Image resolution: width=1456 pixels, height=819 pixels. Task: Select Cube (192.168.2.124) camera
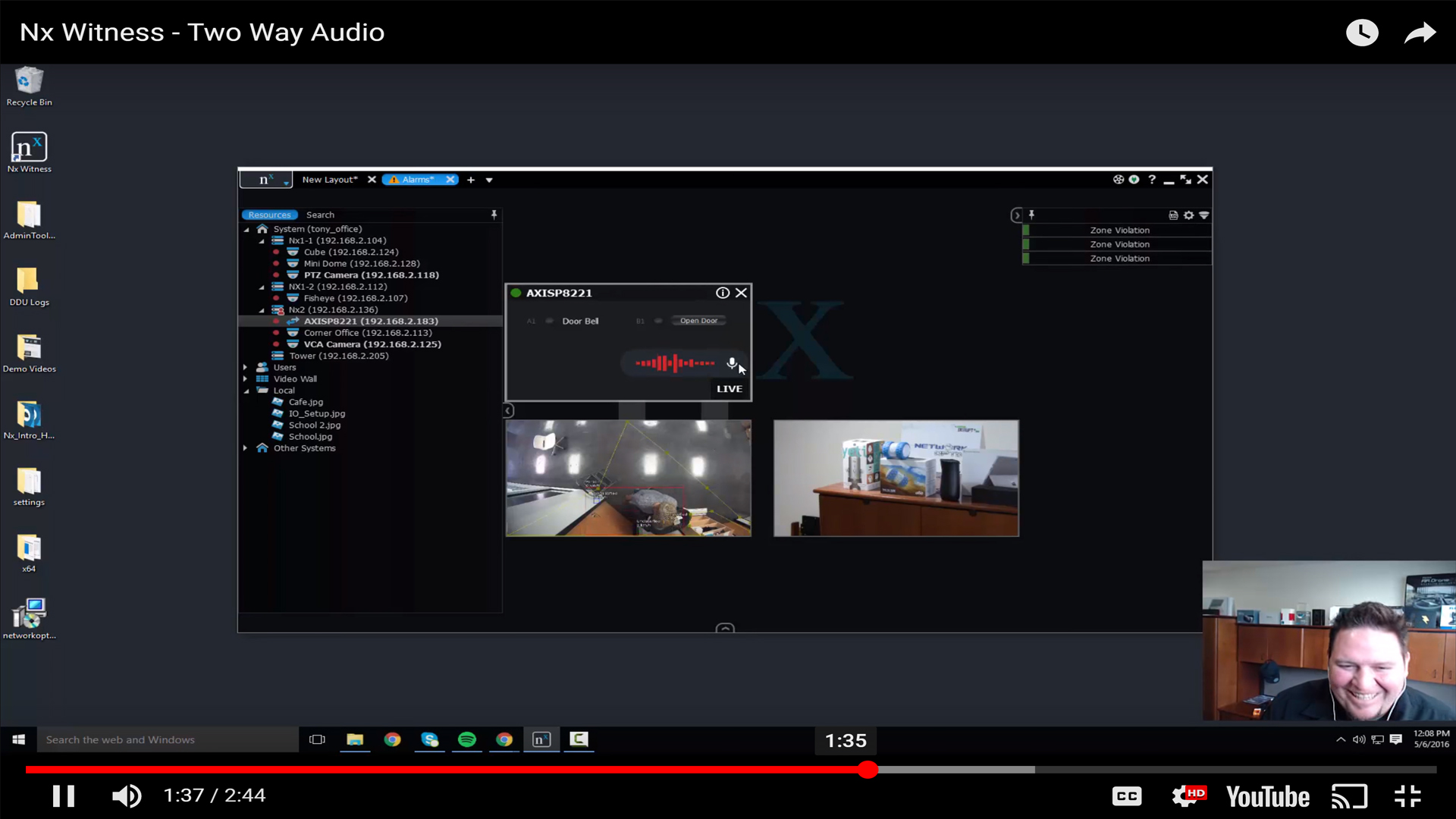[351, 253]
